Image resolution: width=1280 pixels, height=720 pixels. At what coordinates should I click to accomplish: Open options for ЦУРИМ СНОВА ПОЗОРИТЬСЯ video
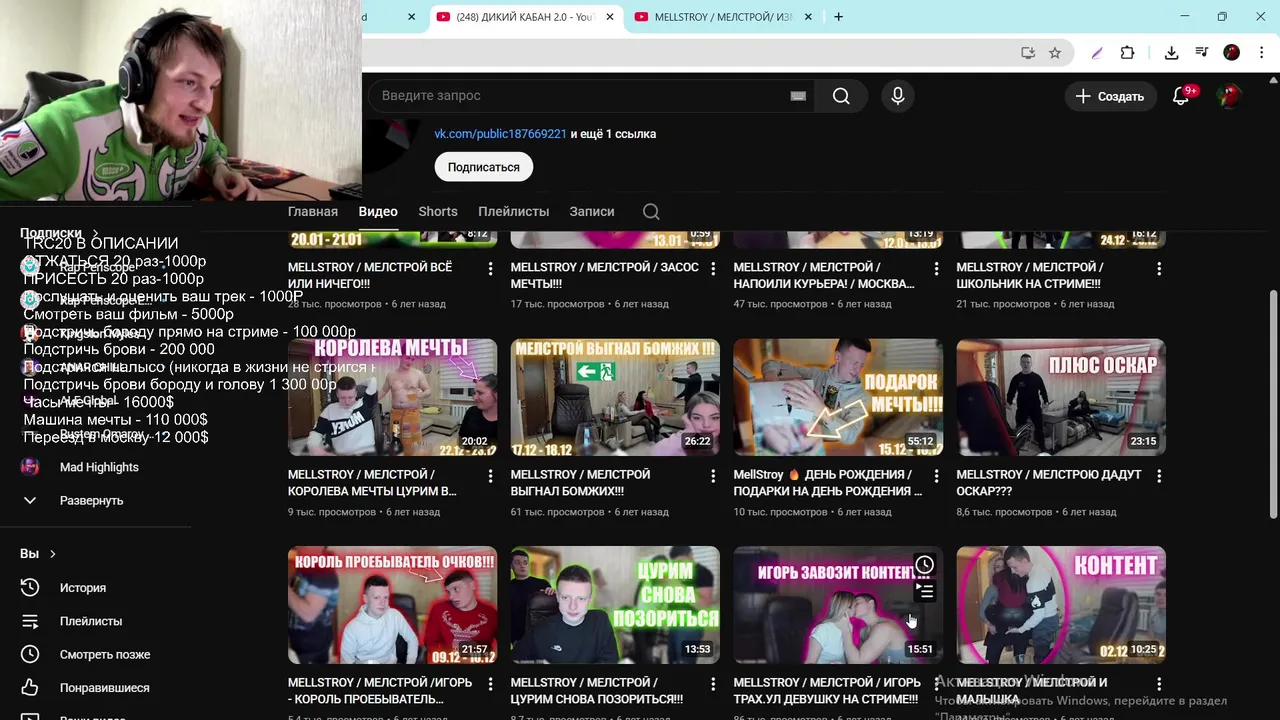tap(713, 684)
